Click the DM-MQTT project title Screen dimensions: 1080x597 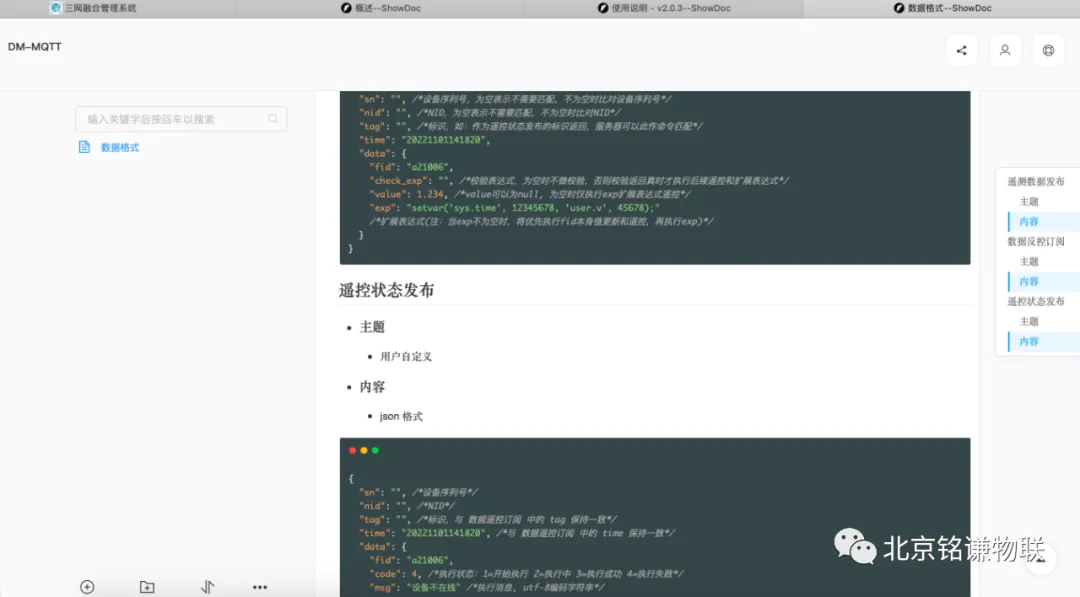click(x=35, y=47)
